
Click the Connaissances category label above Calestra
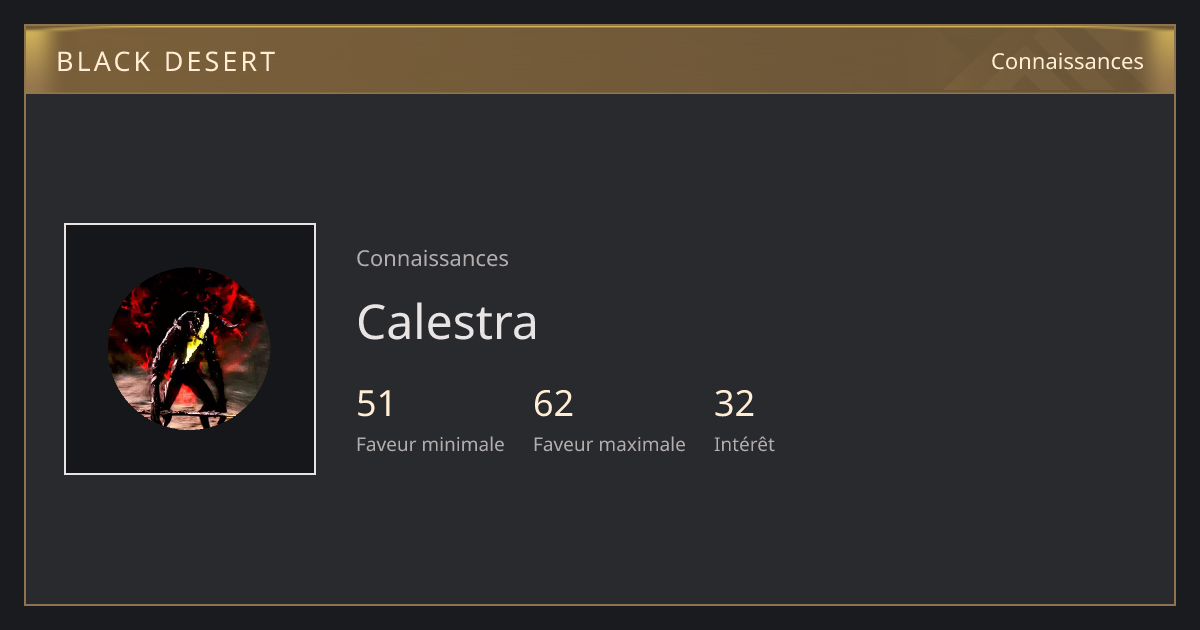(x=432, y=258)
